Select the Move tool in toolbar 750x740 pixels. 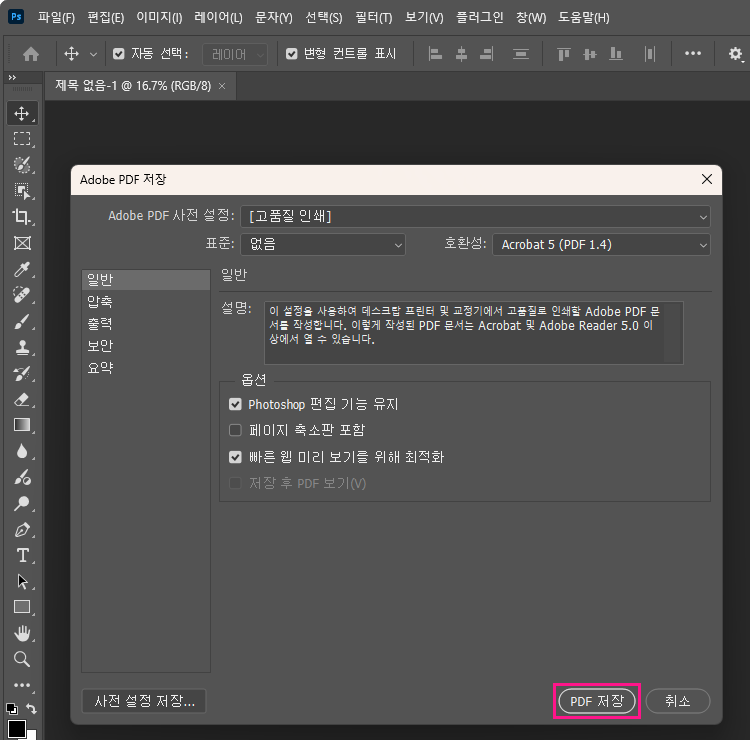tap(22, 114)
